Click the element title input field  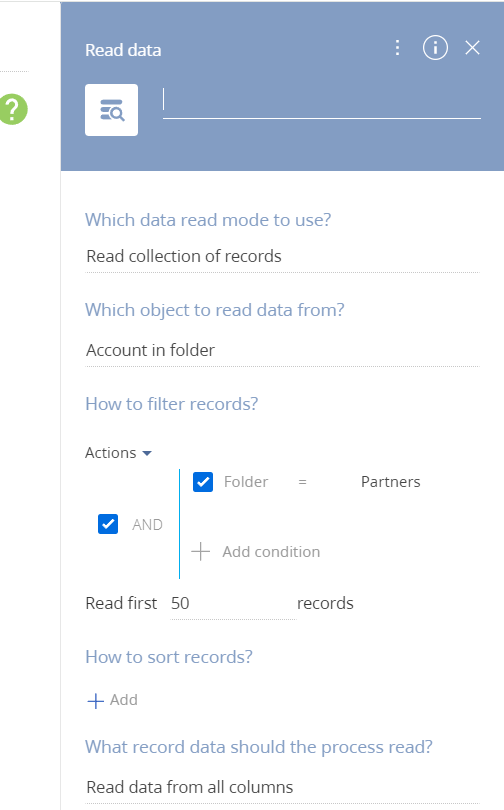(322, 103)
